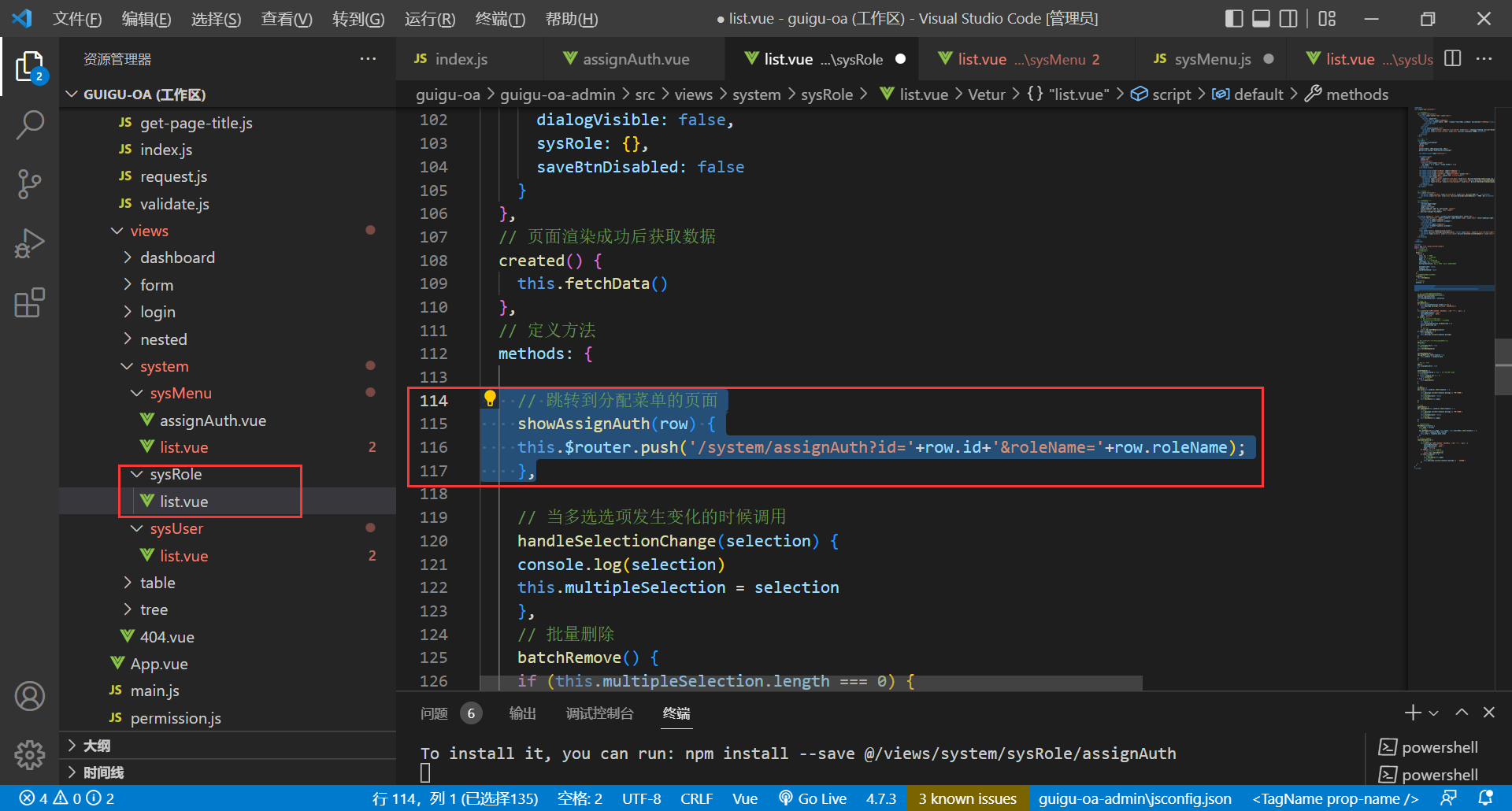This screenshot has height=811, width=1512.
Task: Open the 问题 problems panel tab
Action: tap(434, 713)
